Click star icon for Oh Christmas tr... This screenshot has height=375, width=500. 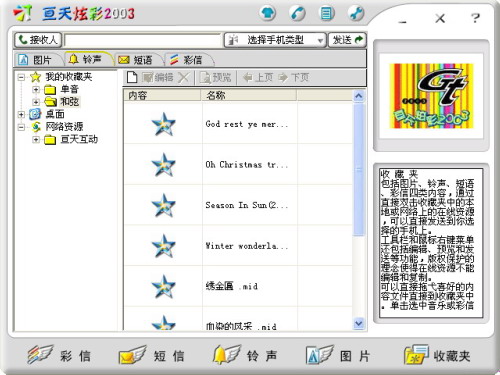tap(163, 165)
